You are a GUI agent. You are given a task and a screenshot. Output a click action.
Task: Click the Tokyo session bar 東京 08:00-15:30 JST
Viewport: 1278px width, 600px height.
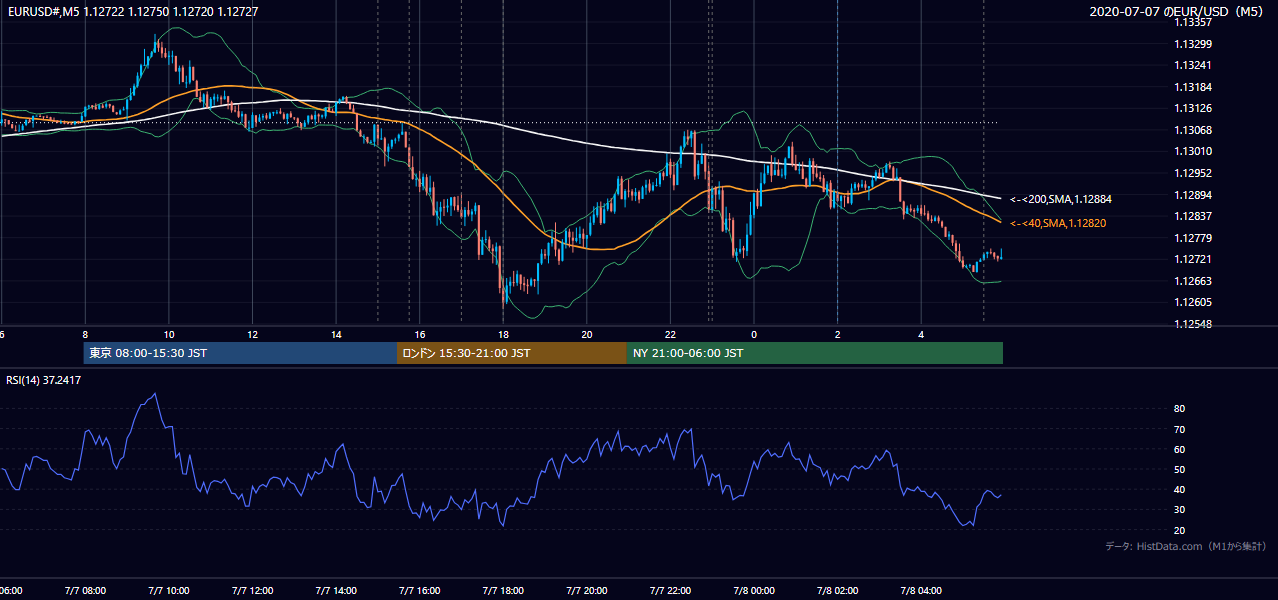[240, 353]
